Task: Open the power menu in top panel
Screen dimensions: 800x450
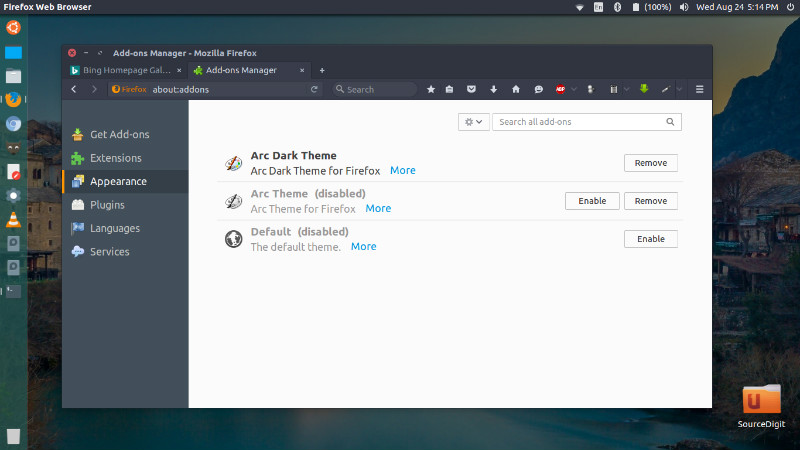Action: 790,7
